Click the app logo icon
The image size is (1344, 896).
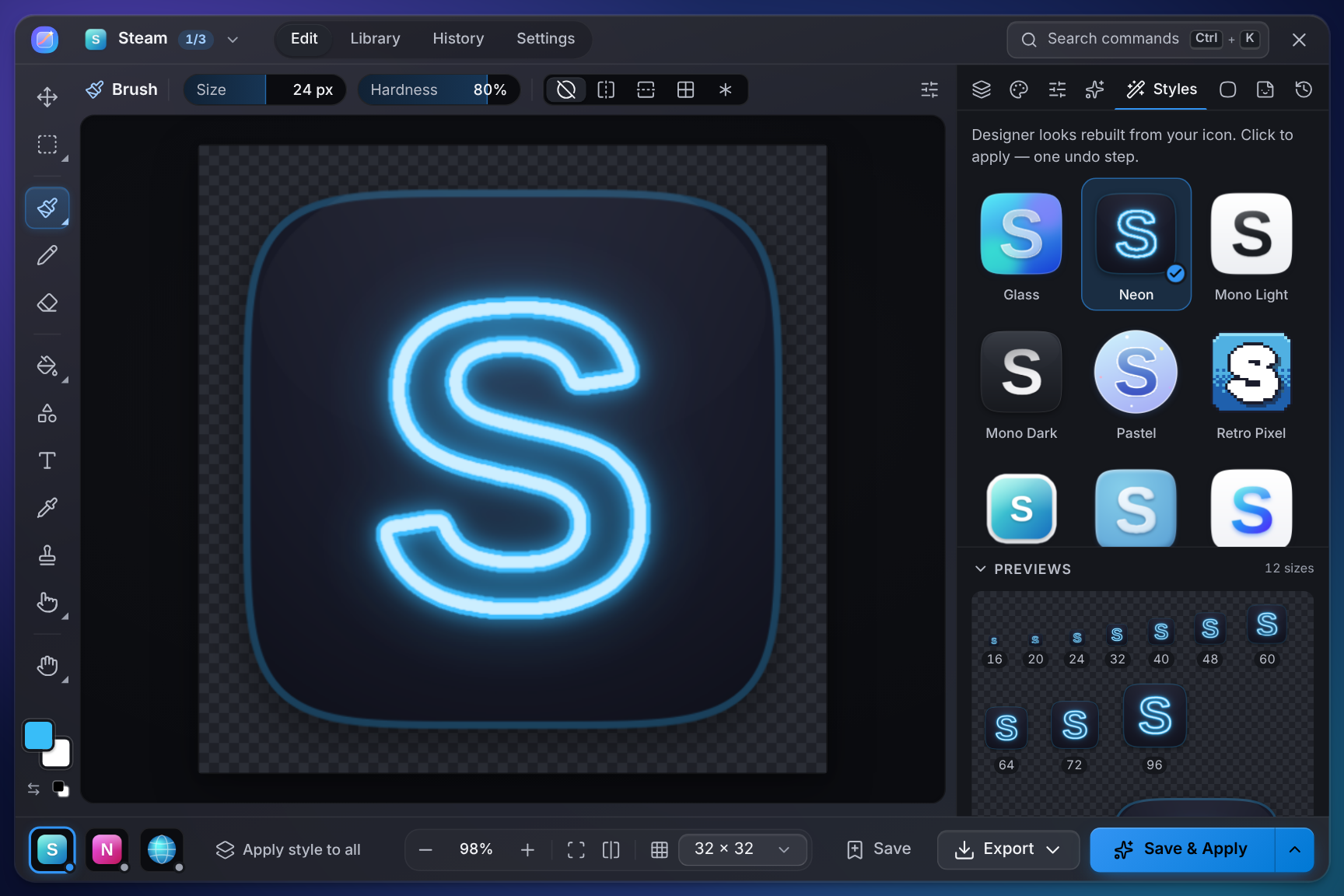pos(45,39)
